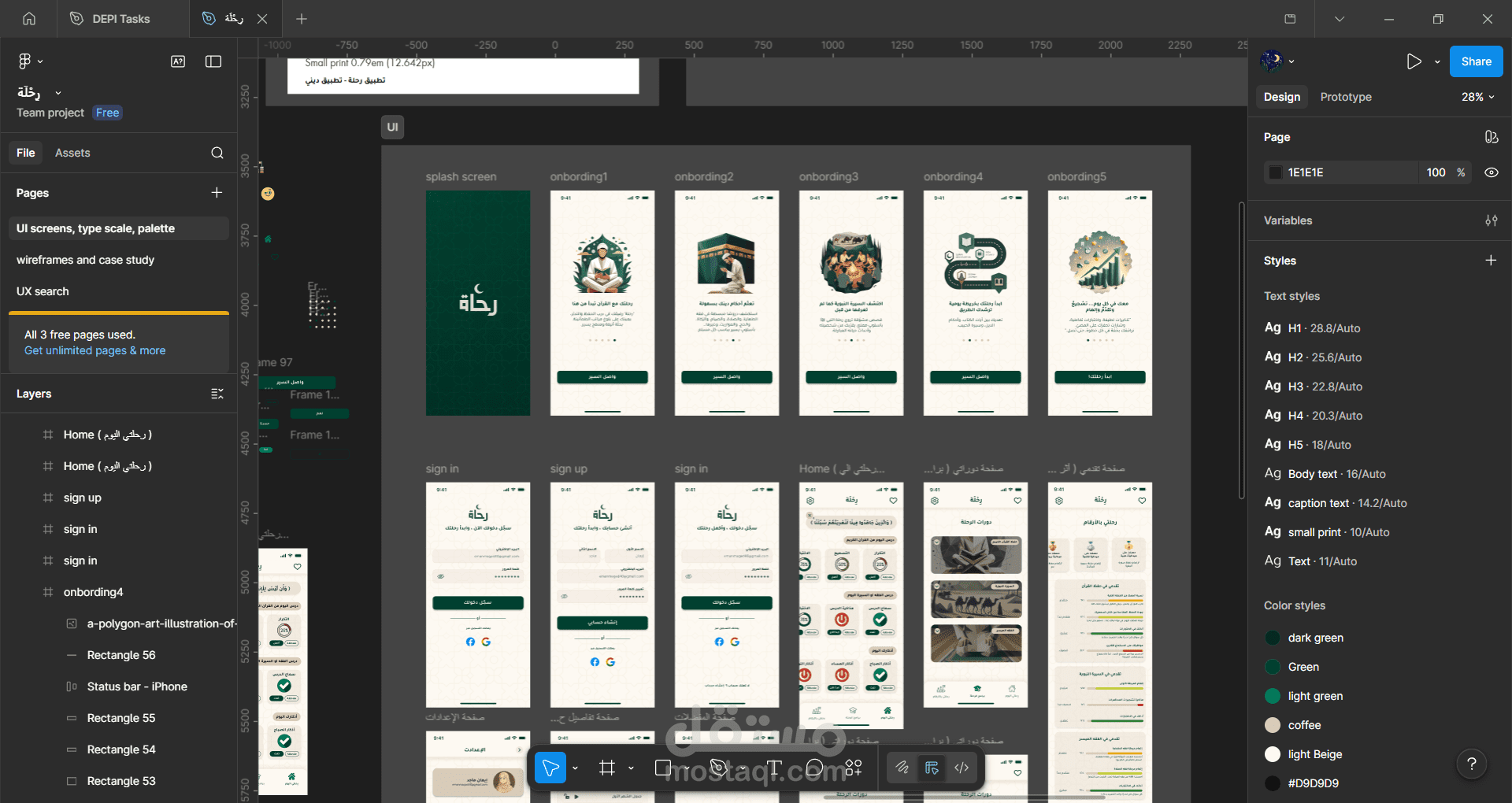Select the Pen tool
This screenshot has height=803, width=1512.
[x=718, y=768]
